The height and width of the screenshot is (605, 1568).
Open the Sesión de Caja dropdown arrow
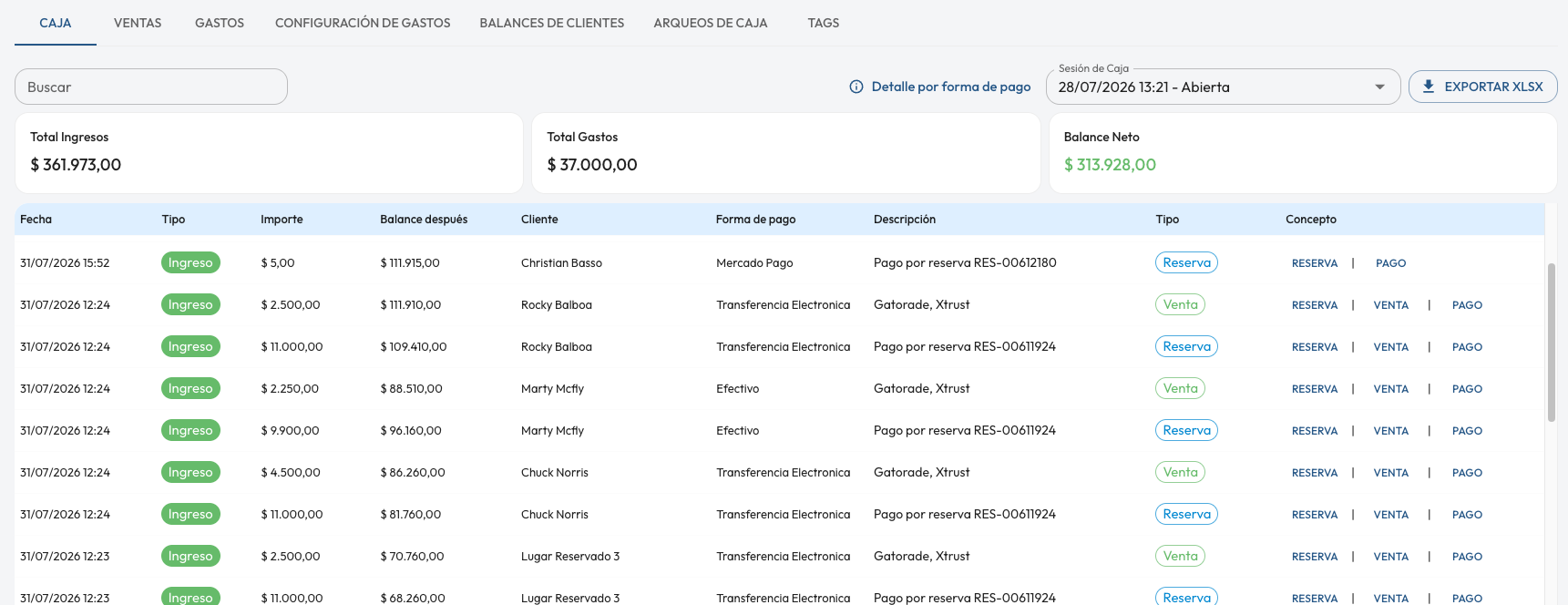click(x=1379, y=87)
